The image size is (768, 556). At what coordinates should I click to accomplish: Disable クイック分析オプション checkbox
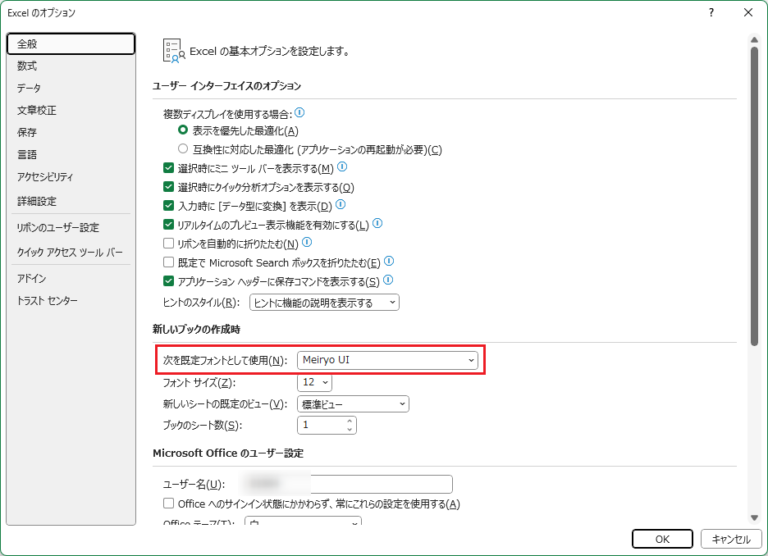(168, 187)
